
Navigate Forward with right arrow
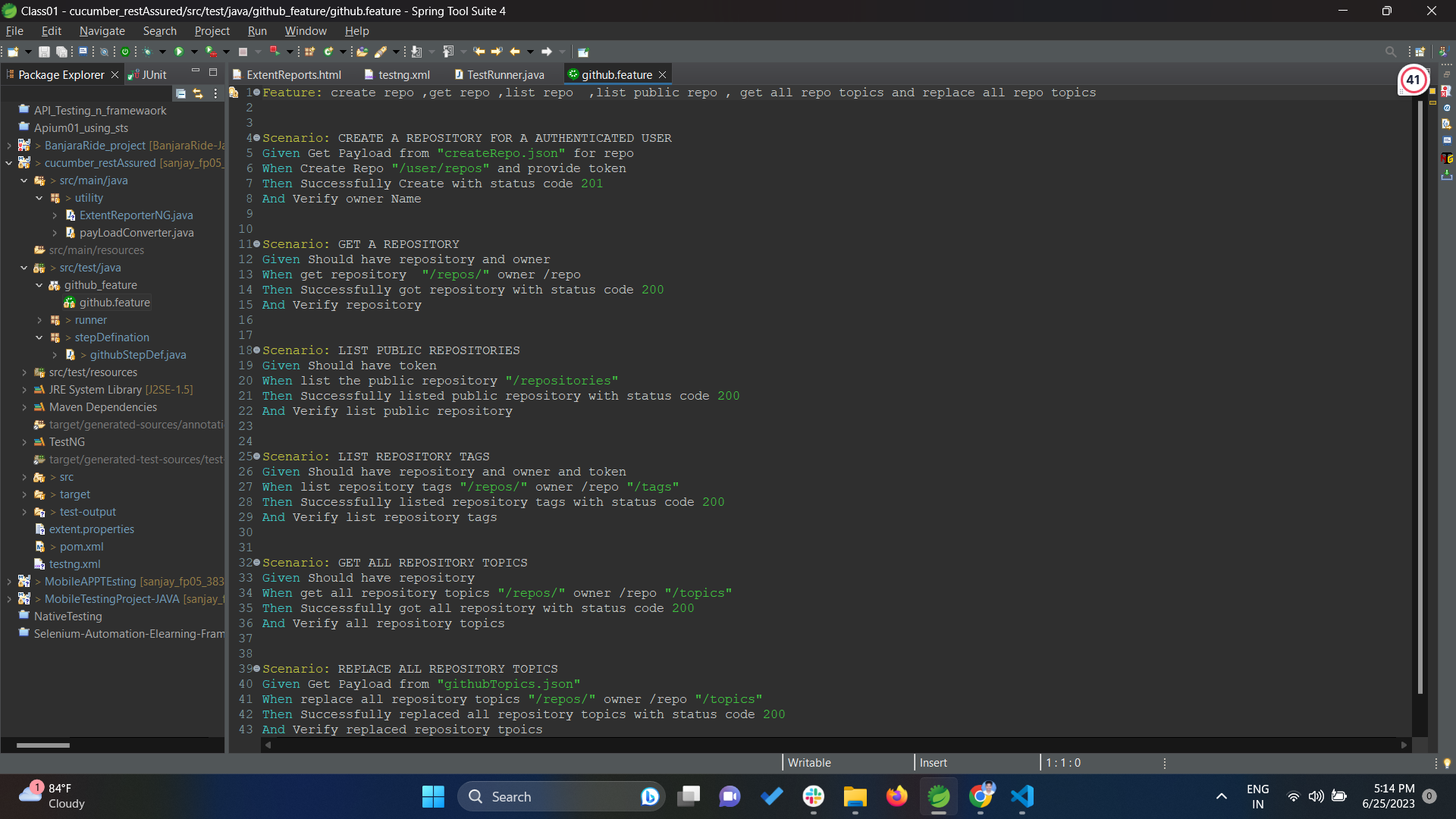(x=546, y=52)
